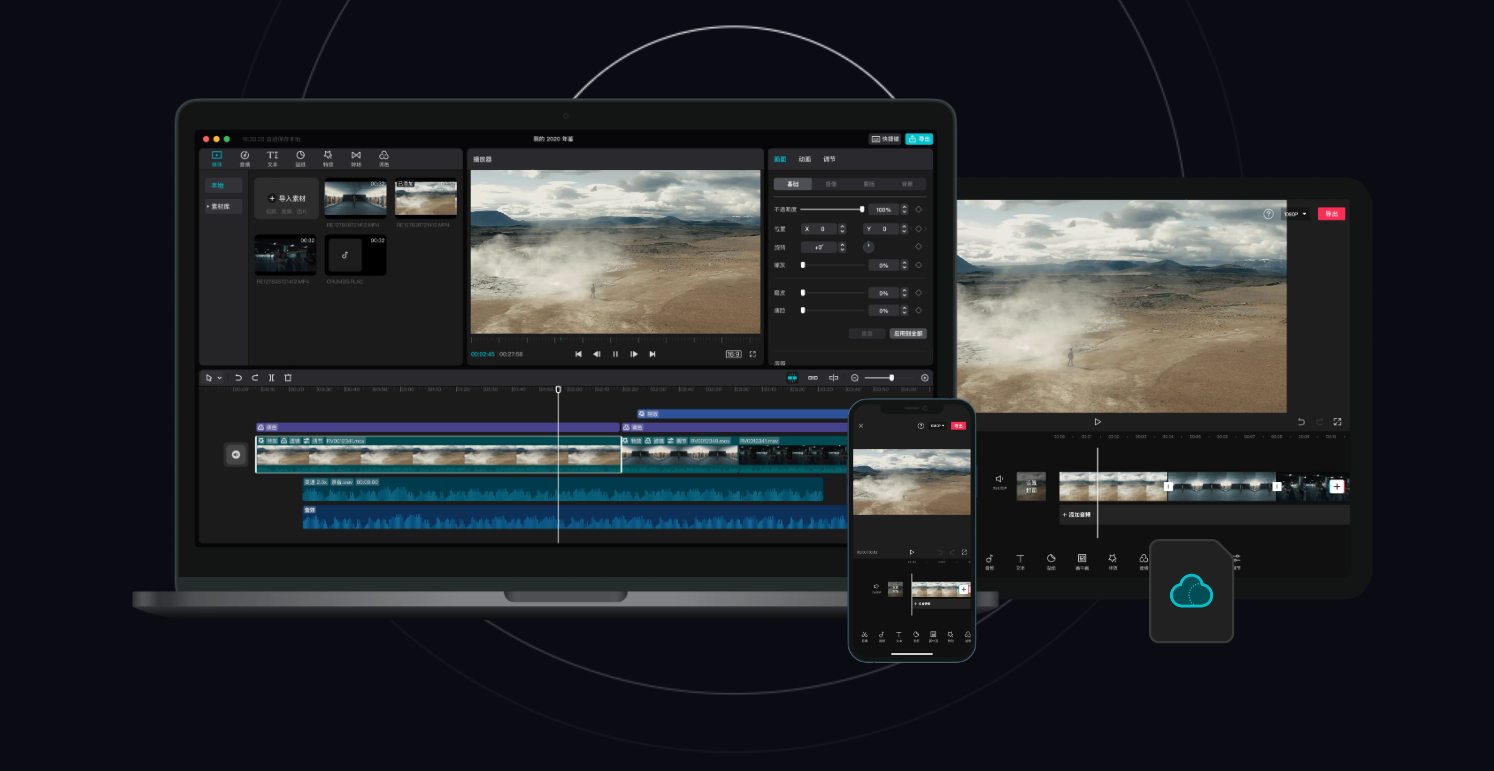Click the large cloud file icon
Image resolution: width=1494 pixels, height=771 pixels.
coord(1191,592)
